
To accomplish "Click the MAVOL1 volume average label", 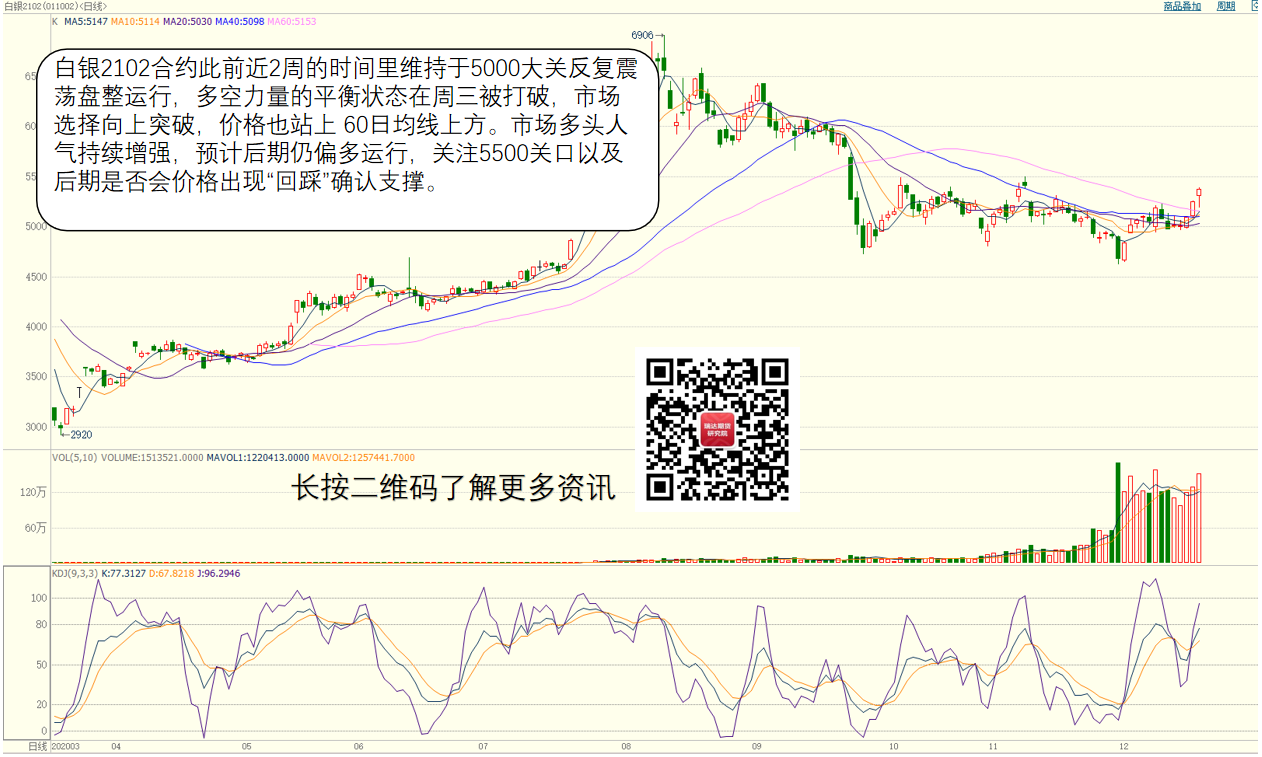I will pyautogui.click(x=257, y=457).
